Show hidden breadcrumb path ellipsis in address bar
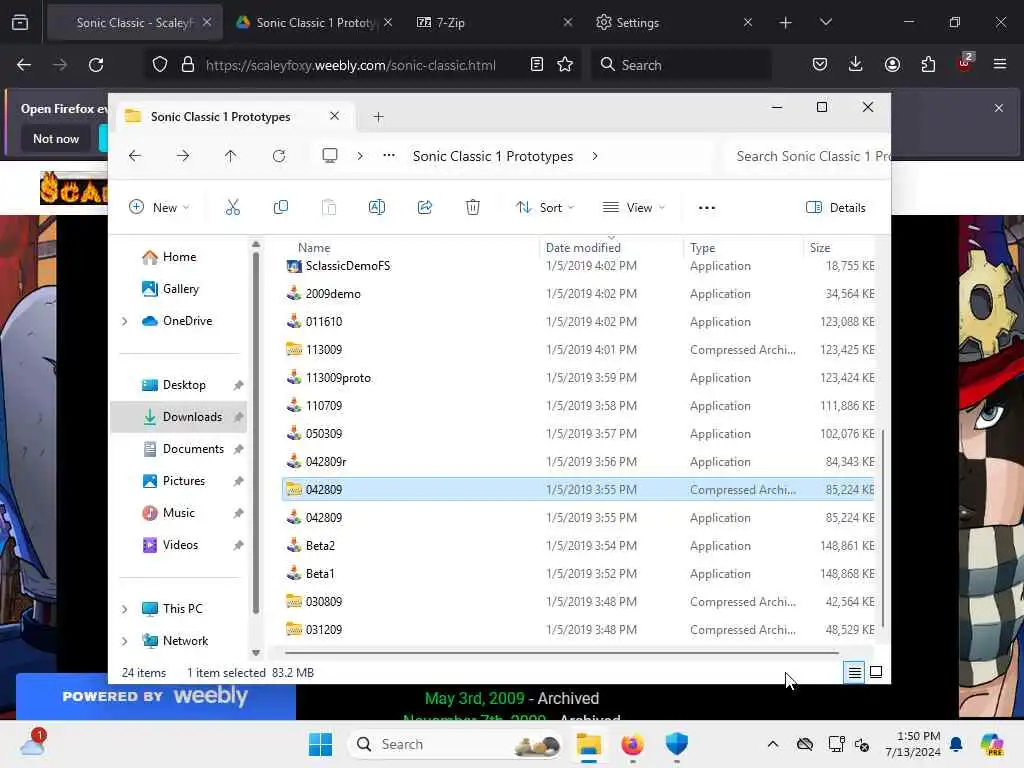 pyautogui.click(x=389, y=155)
